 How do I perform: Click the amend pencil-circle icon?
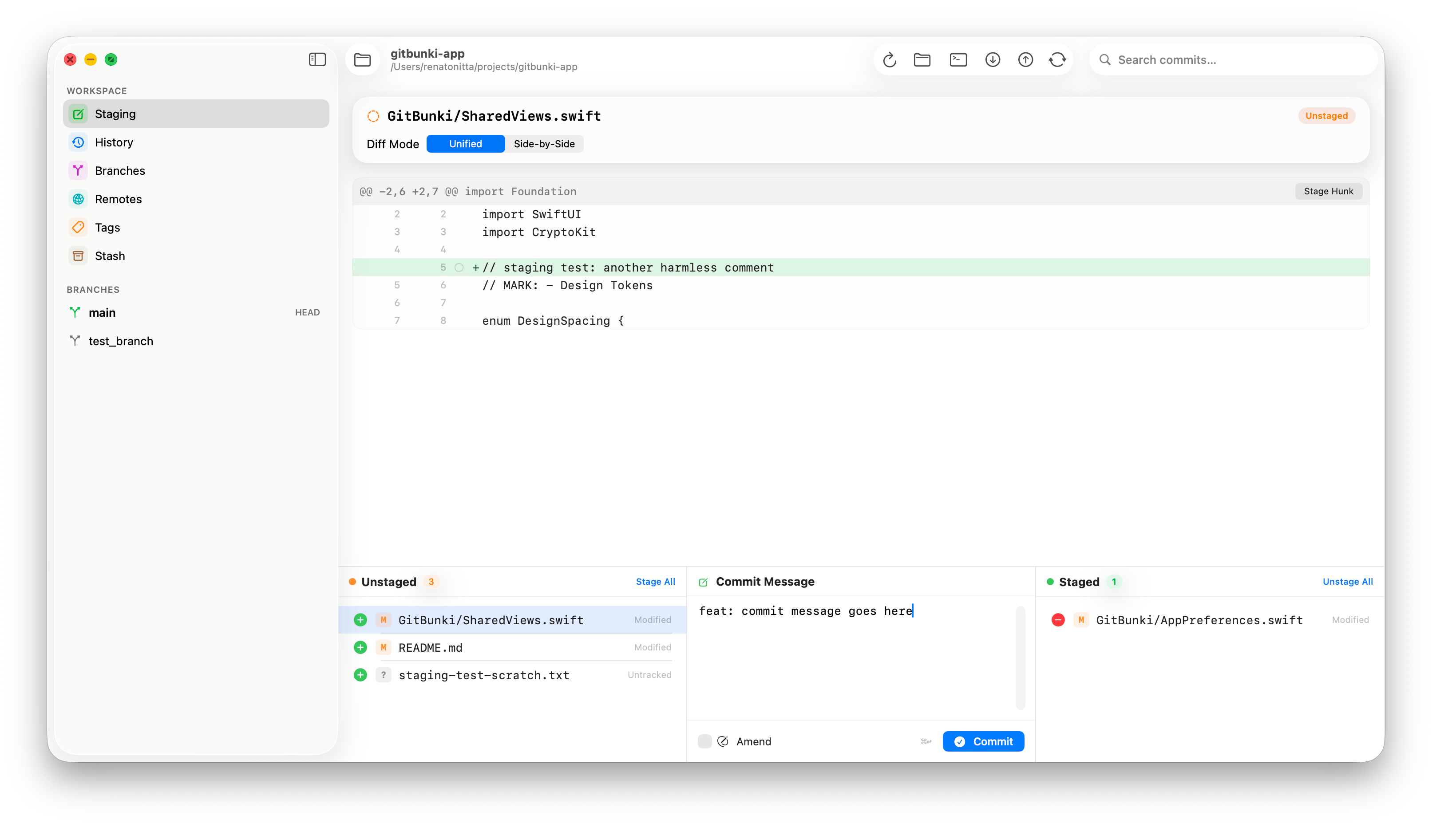723,741
